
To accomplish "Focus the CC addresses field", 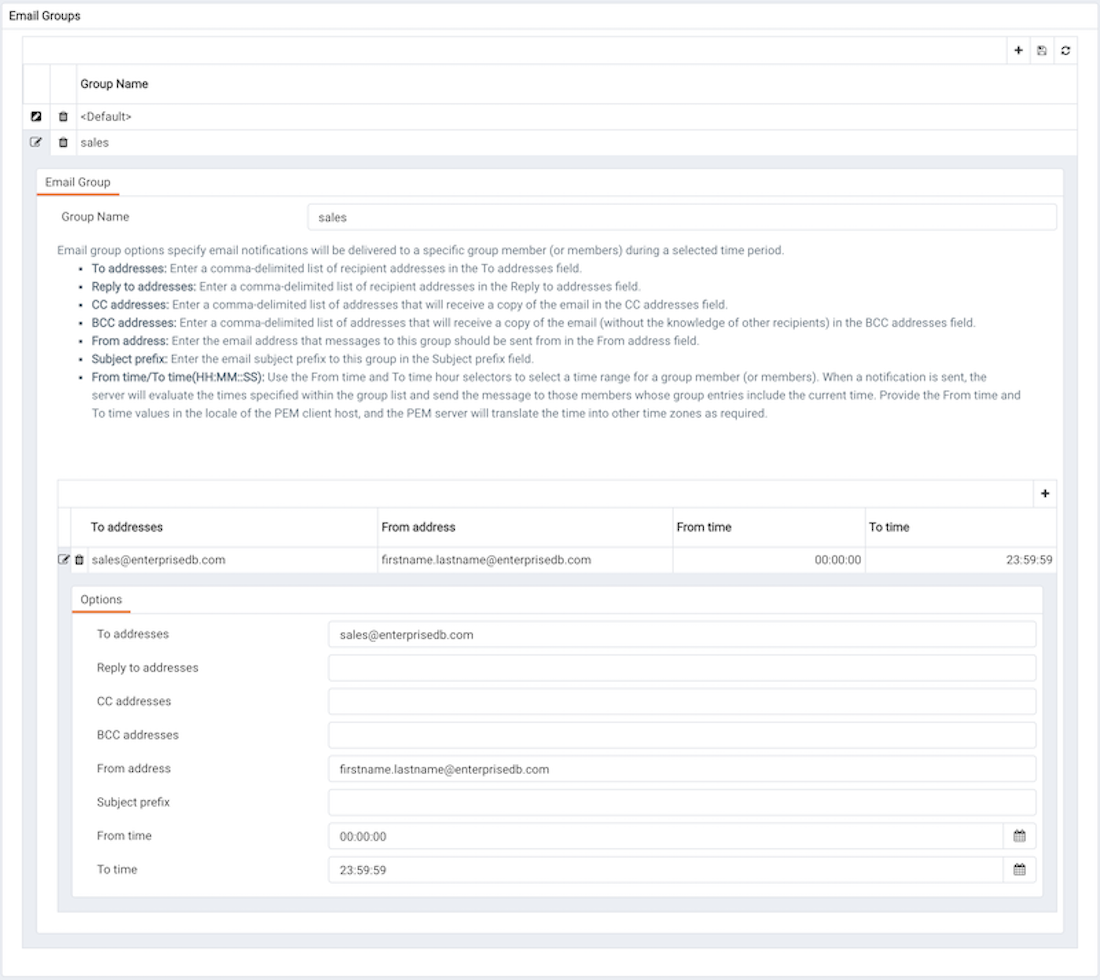I will (682, 702).
